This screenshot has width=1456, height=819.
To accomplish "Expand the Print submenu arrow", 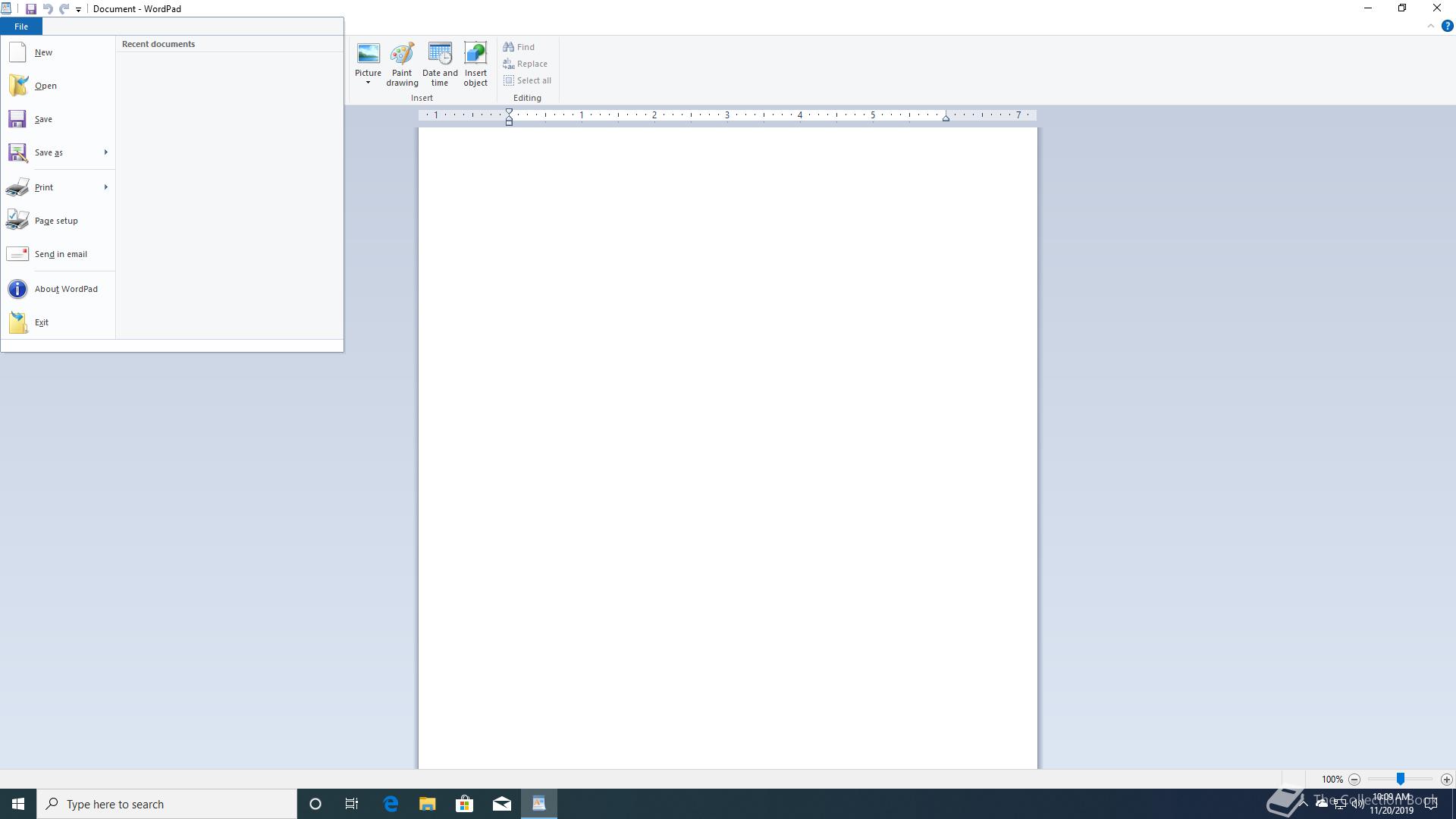I will click(105, 187).
